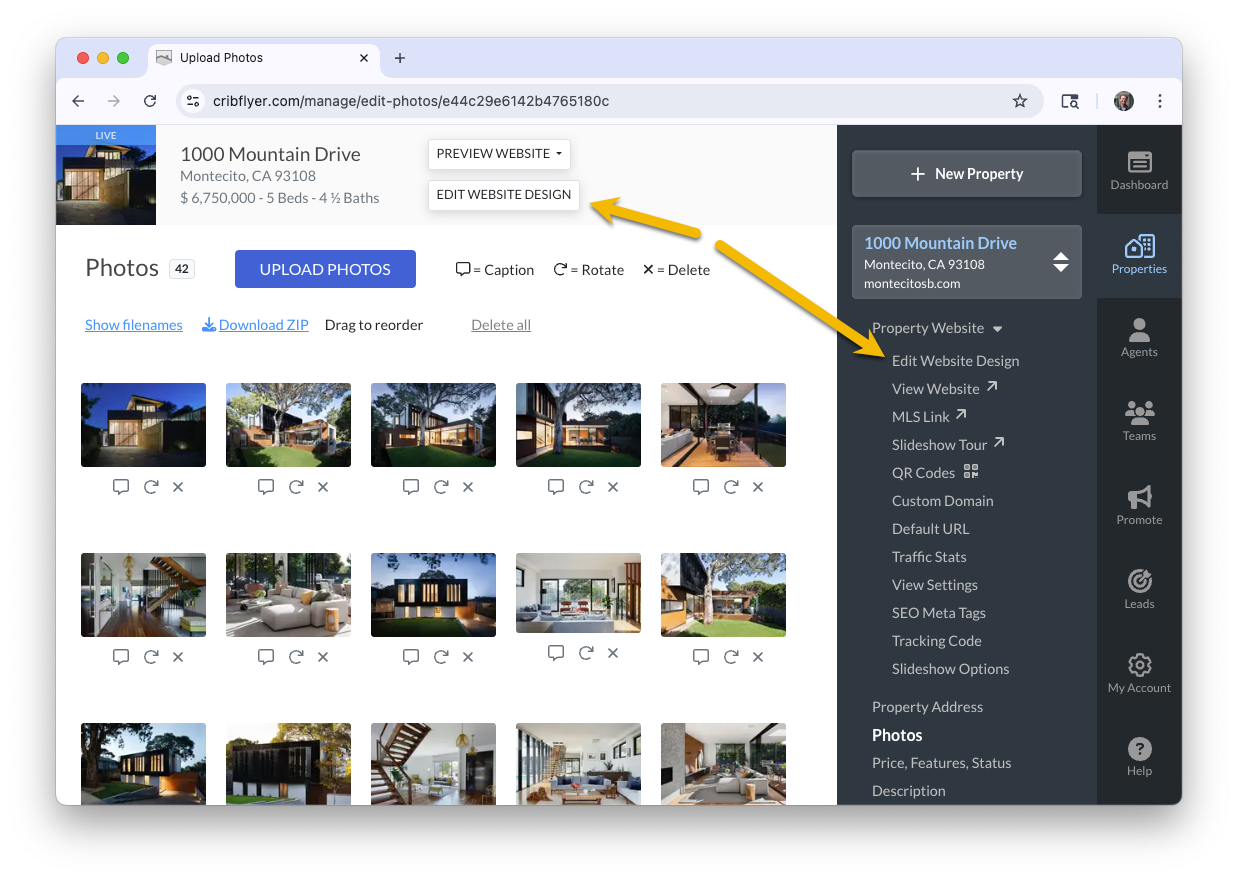1238x879 pixels.
Task: Rotate the third photo in the top row
Action: (441, 487)
